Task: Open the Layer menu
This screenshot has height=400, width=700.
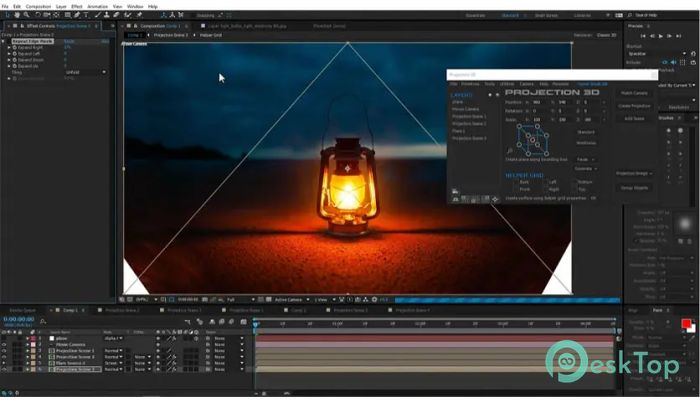Action: point(61,7)
